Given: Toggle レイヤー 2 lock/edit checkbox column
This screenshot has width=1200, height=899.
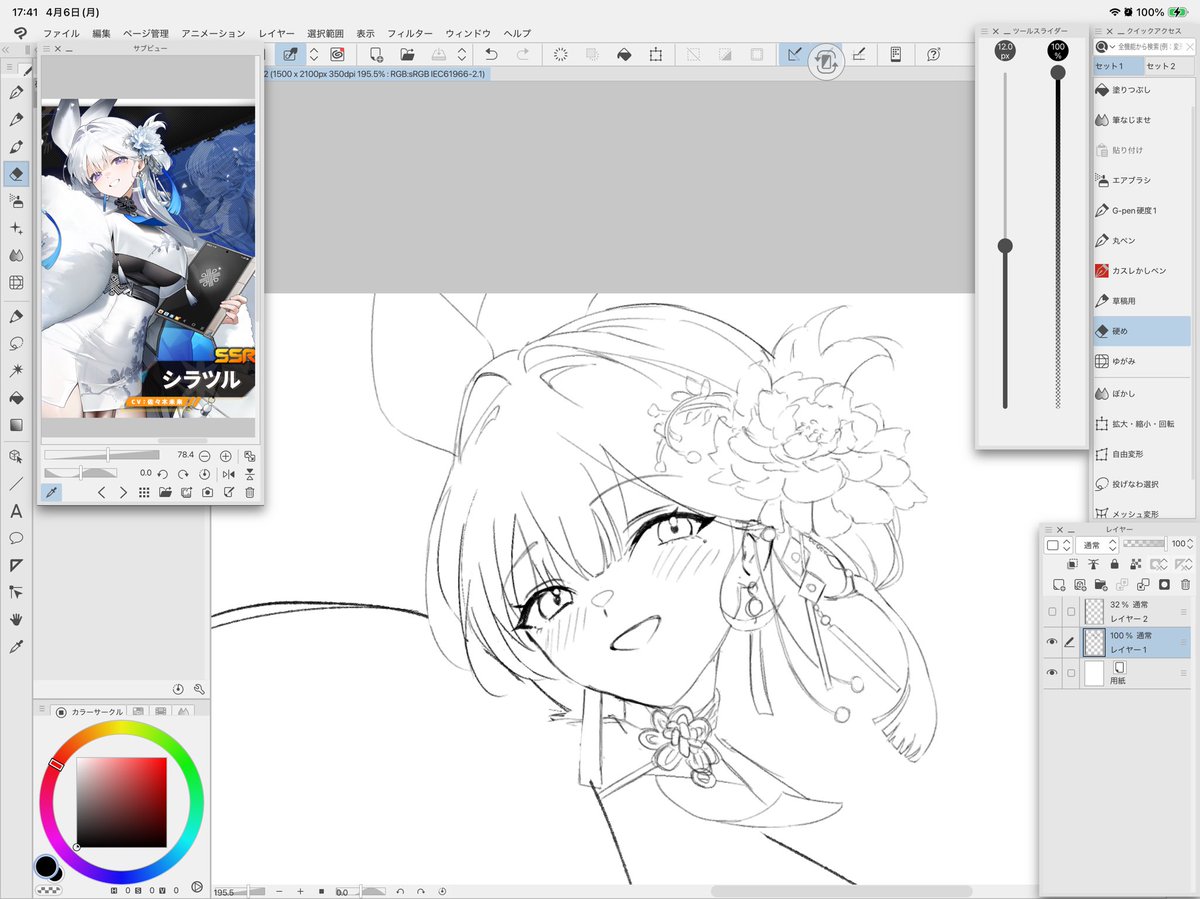Looking at the screenshot, I should coord(1071,612).
